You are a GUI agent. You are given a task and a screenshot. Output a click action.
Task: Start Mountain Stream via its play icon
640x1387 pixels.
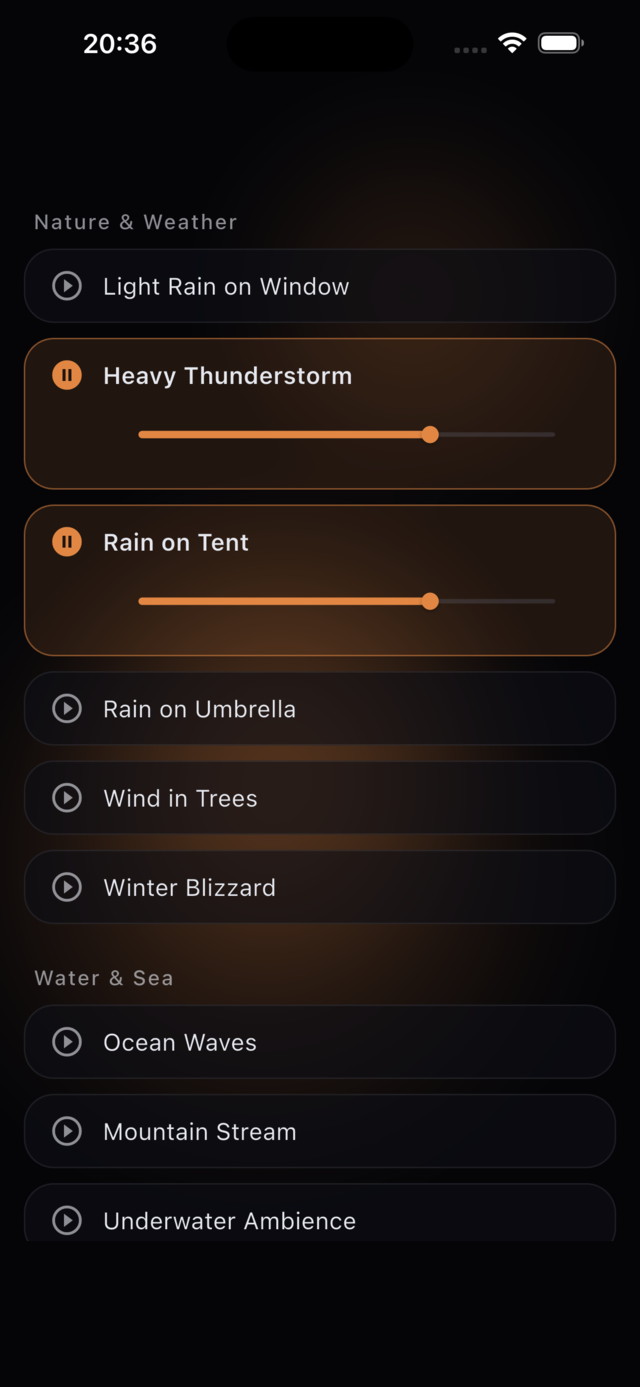tap(67, 1131)
